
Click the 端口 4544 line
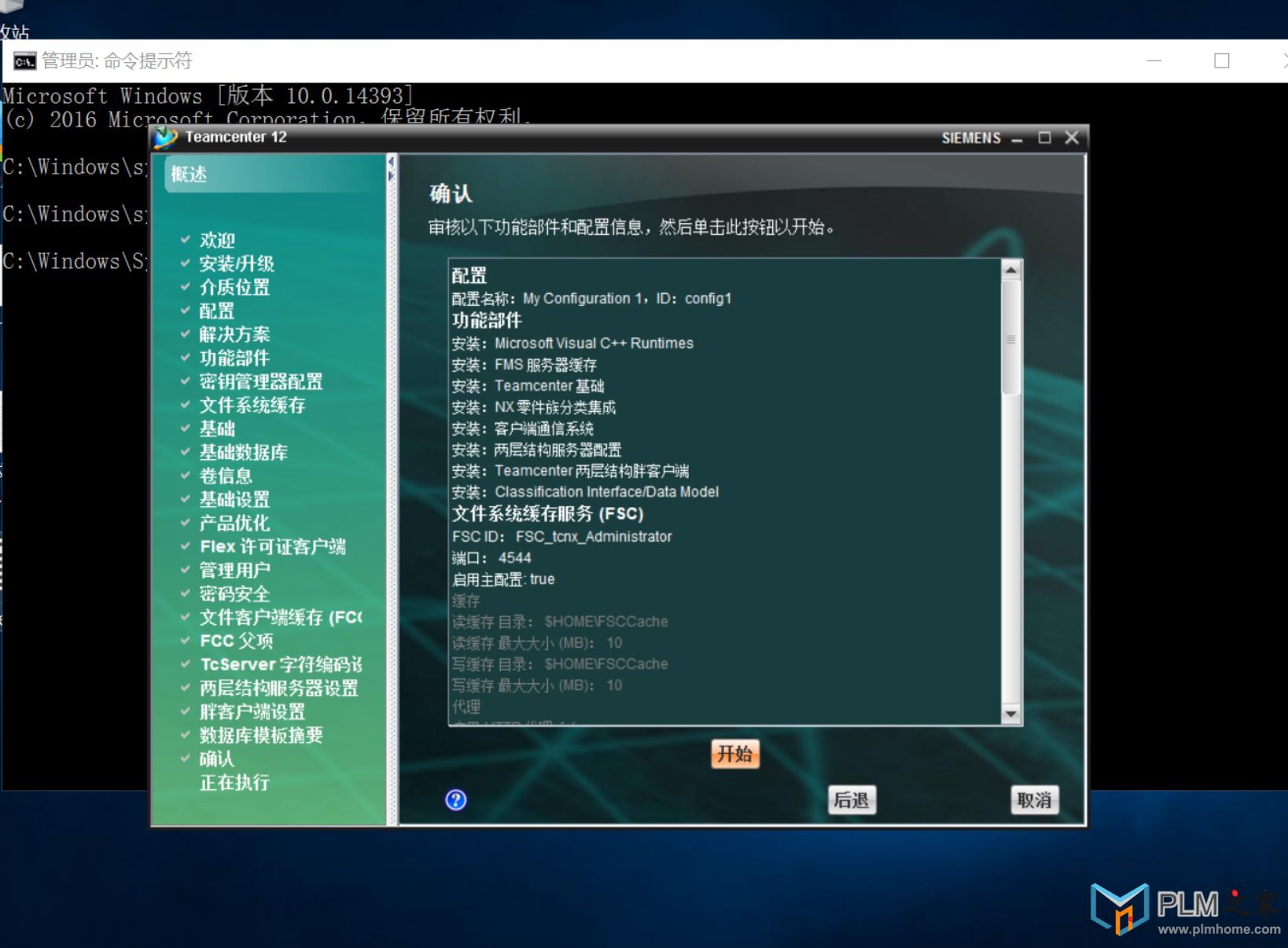[x=491, y=558]
